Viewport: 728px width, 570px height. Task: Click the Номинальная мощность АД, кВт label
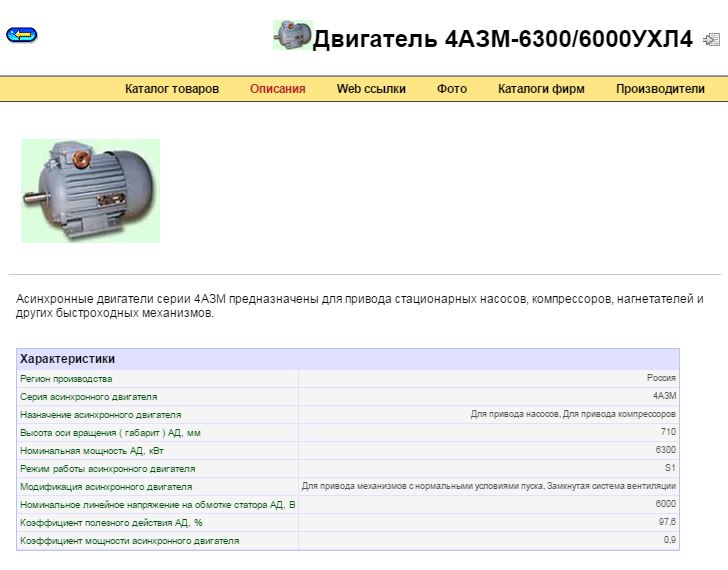coord(92,451)
